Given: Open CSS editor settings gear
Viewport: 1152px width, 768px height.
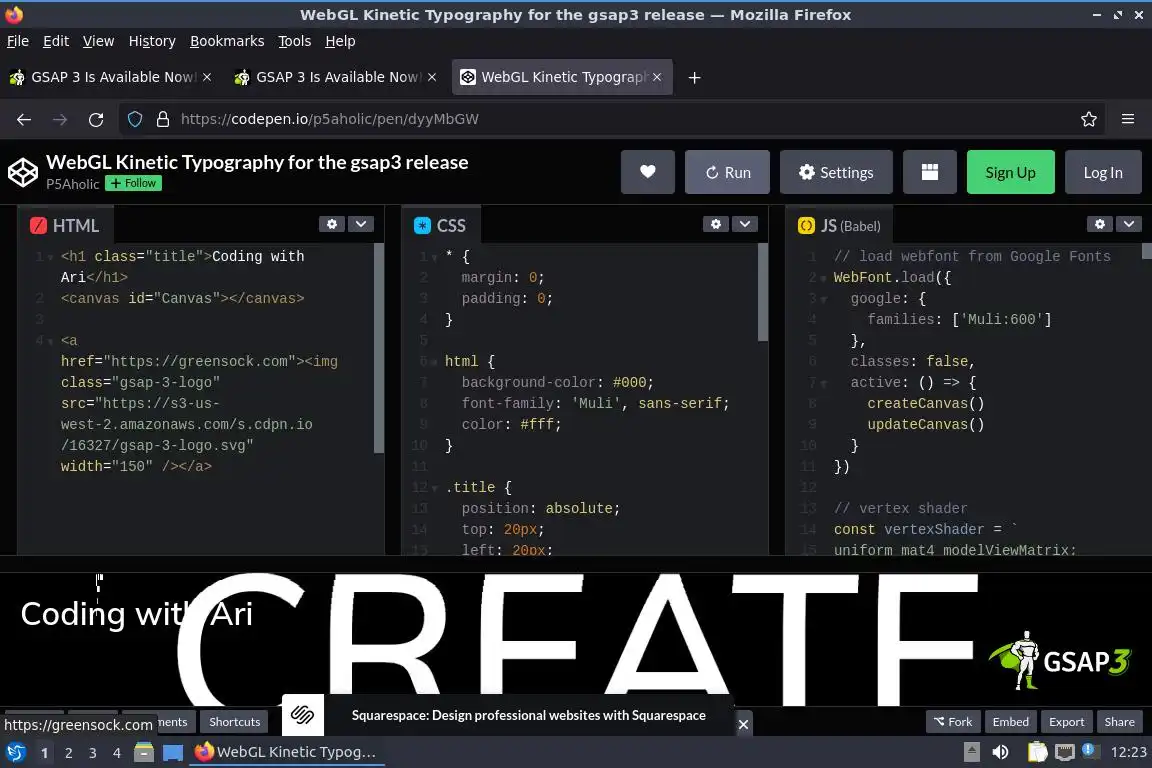Looking at the screenshot, I should click(x=716, y=224).
